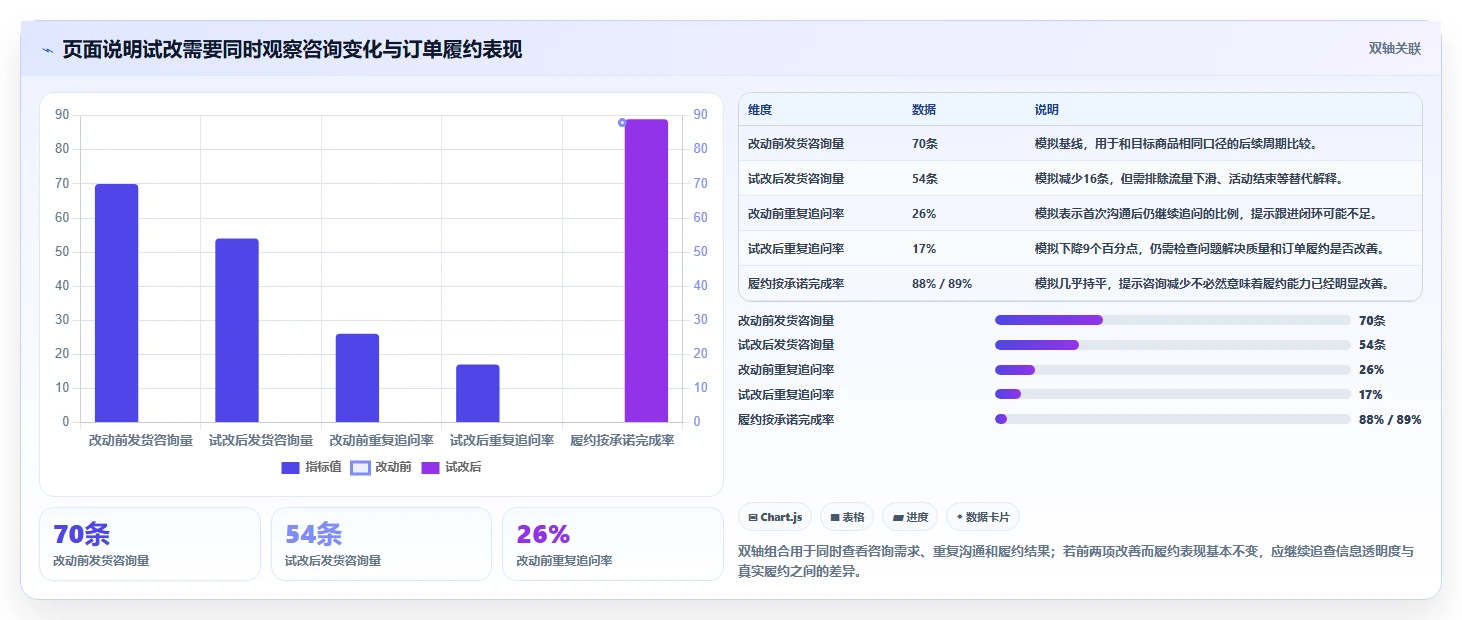
Task: Click the description starting 模拟几乎持平
Action: [1212, 284]
